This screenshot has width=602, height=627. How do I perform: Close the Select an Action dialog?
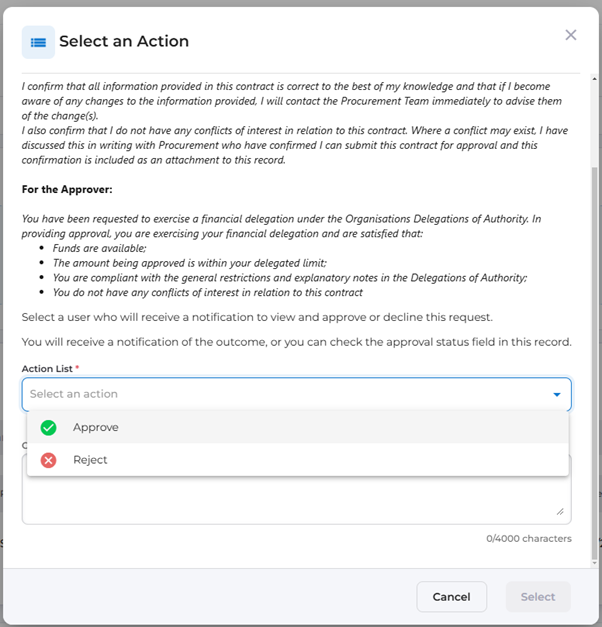pyautogui.click(x=571, y=35)
